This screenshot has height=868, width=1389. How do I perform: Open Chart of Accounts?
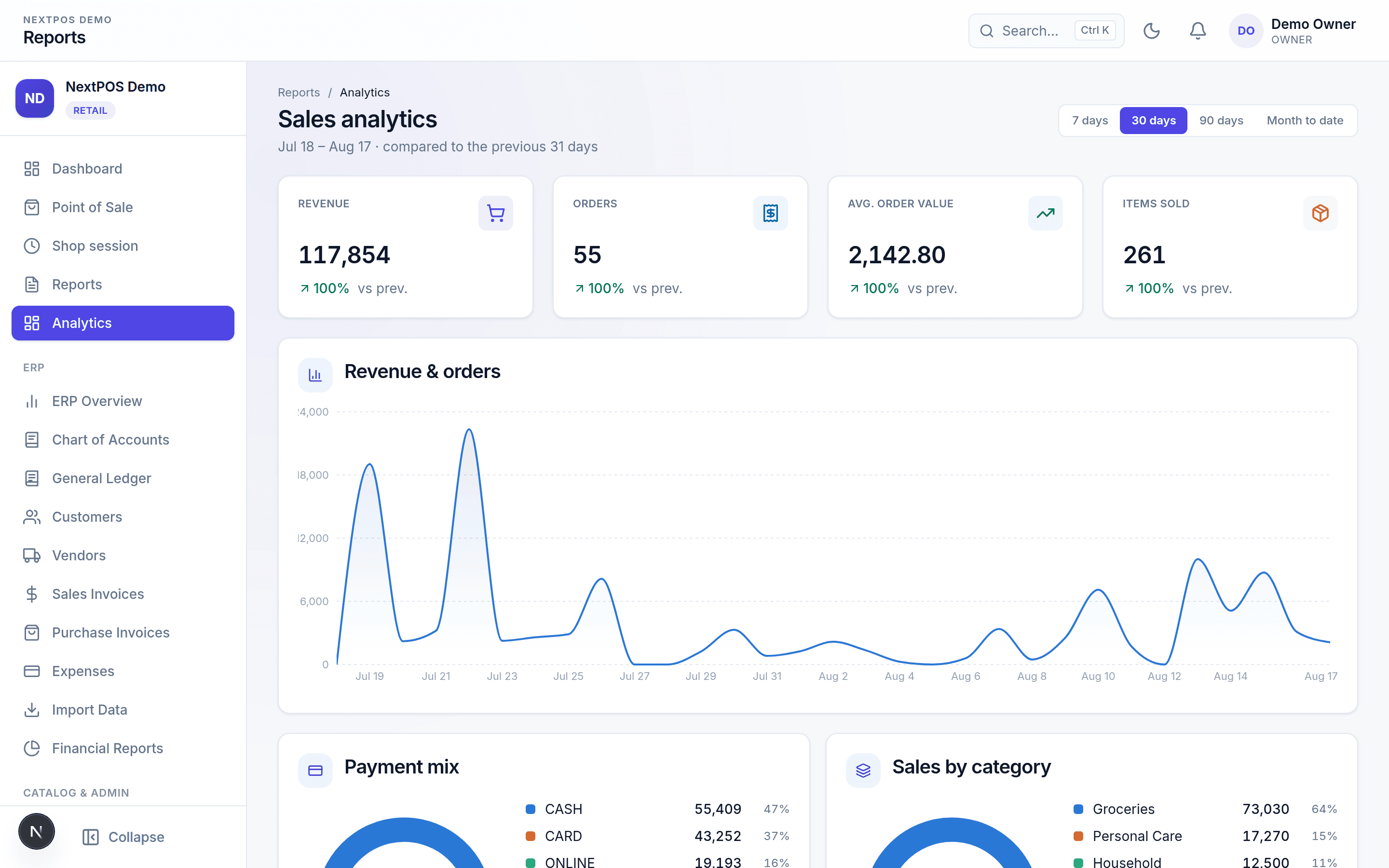123,440
